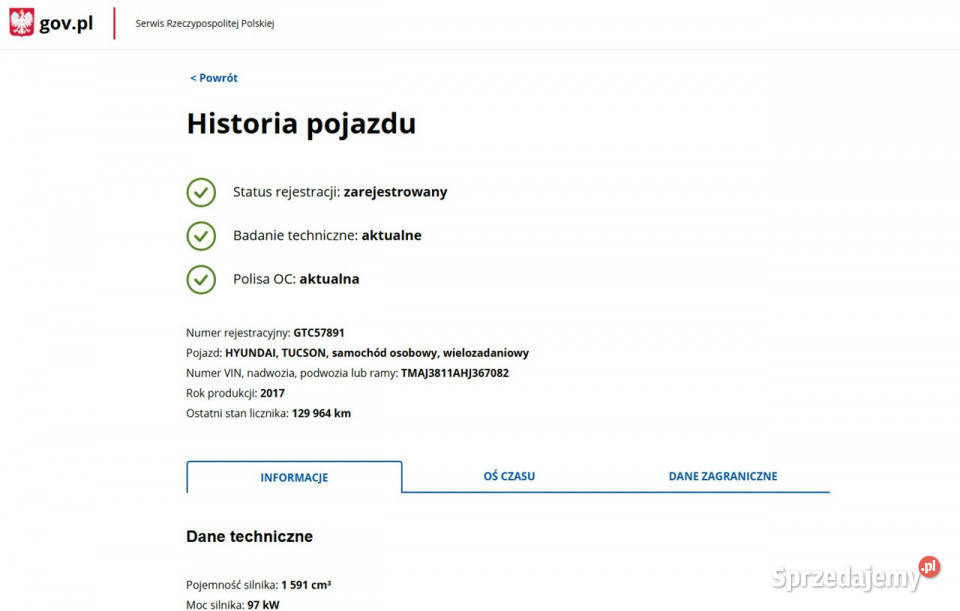Go back using the Powrót link

tap(214, 78)
